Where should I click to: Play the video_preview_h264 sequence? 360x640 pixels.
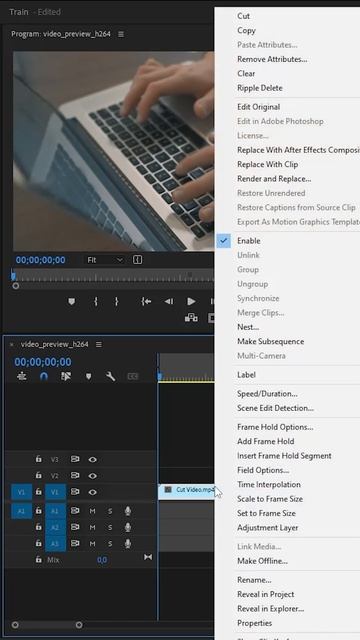click(191, 301)
